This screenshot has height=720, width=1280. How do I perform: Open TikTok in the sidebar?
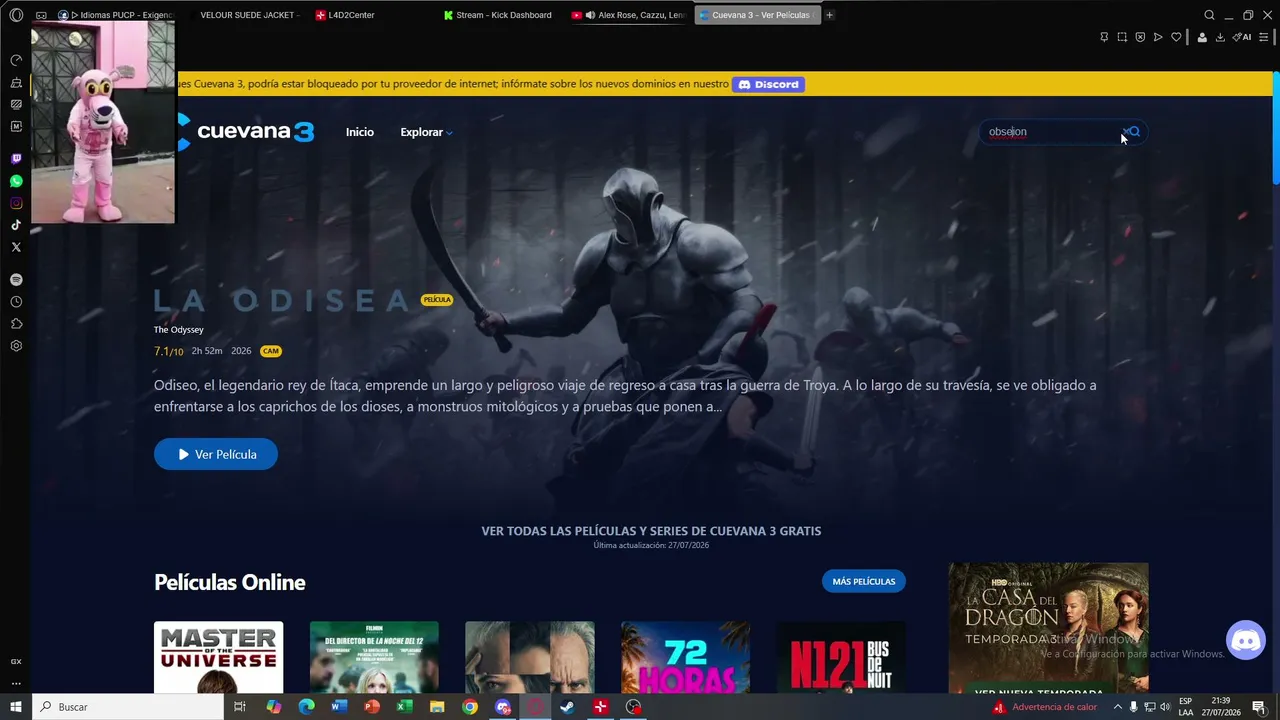click(16, 225)
